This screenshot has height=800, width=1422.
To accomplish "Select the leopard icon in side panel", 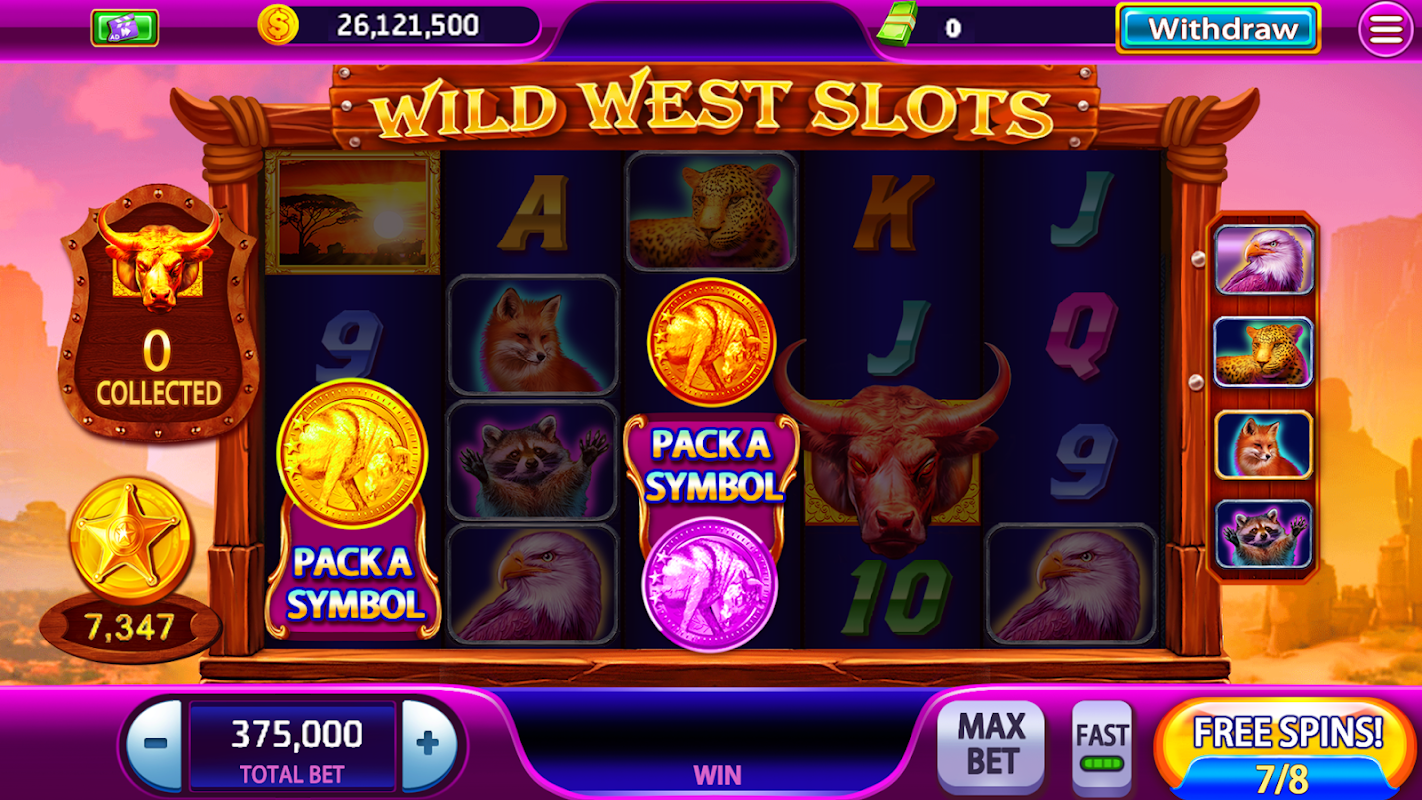I will [1263, 352].
